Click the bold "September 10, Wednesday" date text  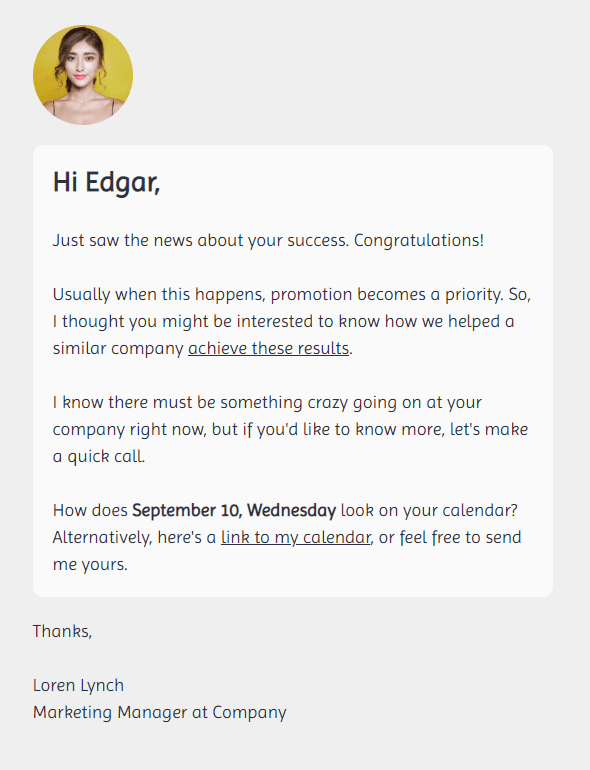(234, 510)
